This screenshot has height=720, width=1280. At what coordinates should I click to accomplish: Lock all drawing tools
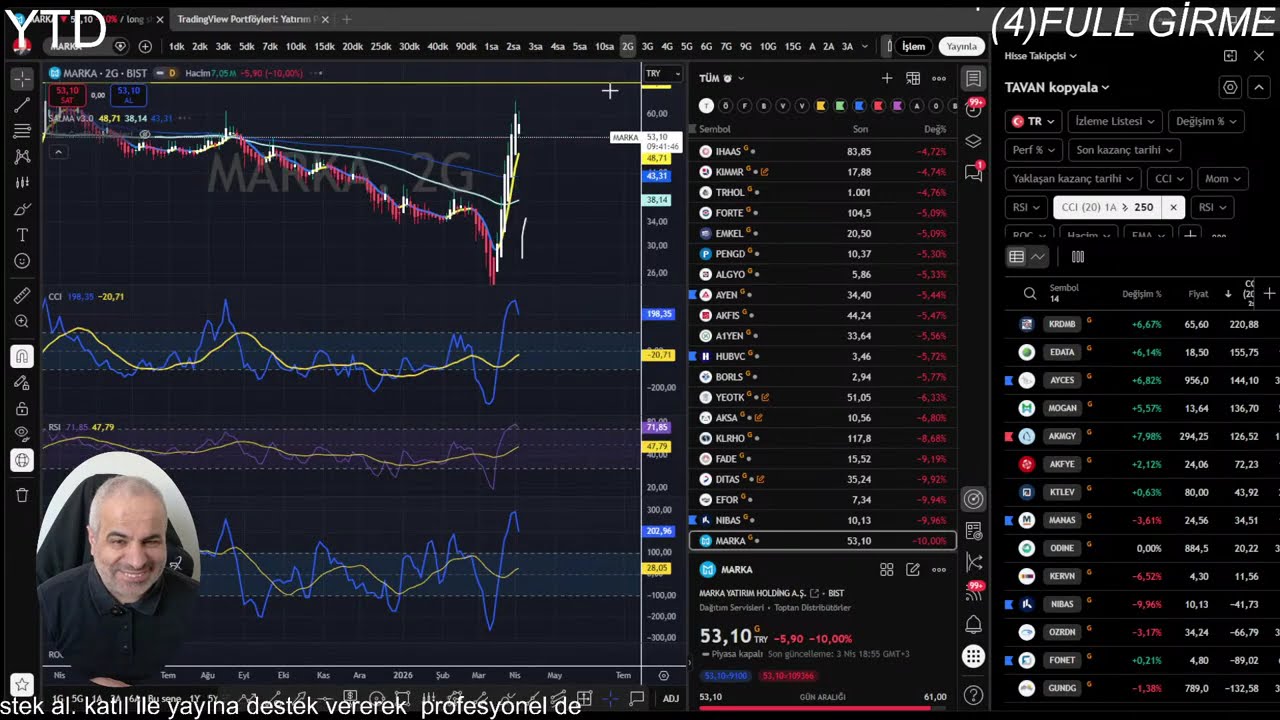click(x=22, y=408)
